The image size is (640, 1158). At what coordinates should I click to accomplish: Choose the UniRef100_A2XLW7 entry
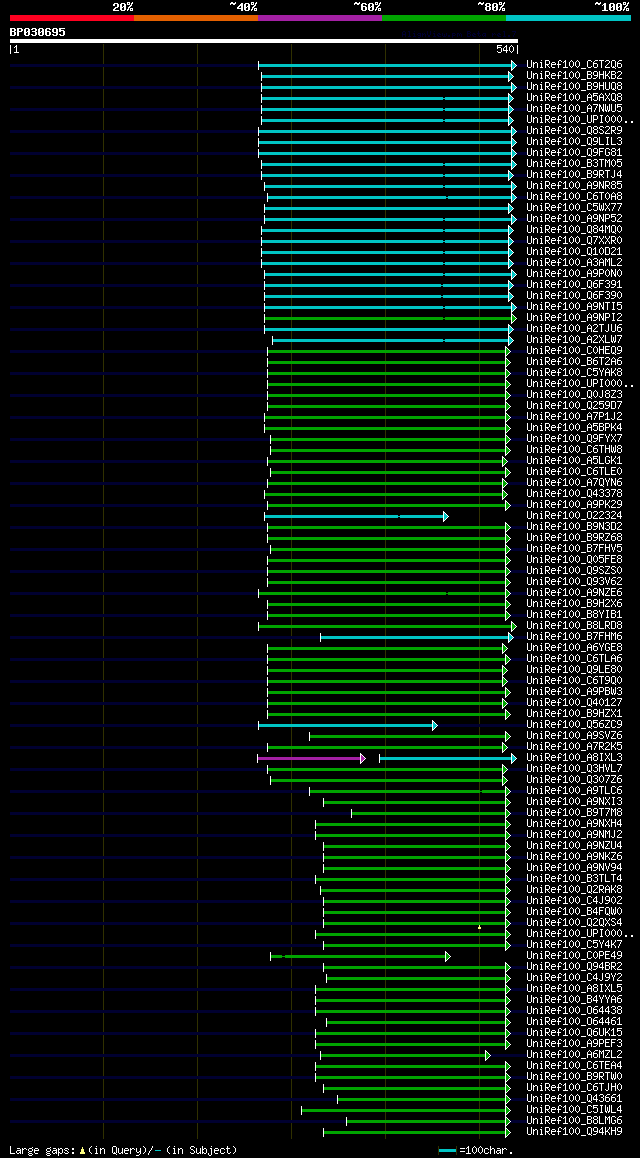(574, 340)
